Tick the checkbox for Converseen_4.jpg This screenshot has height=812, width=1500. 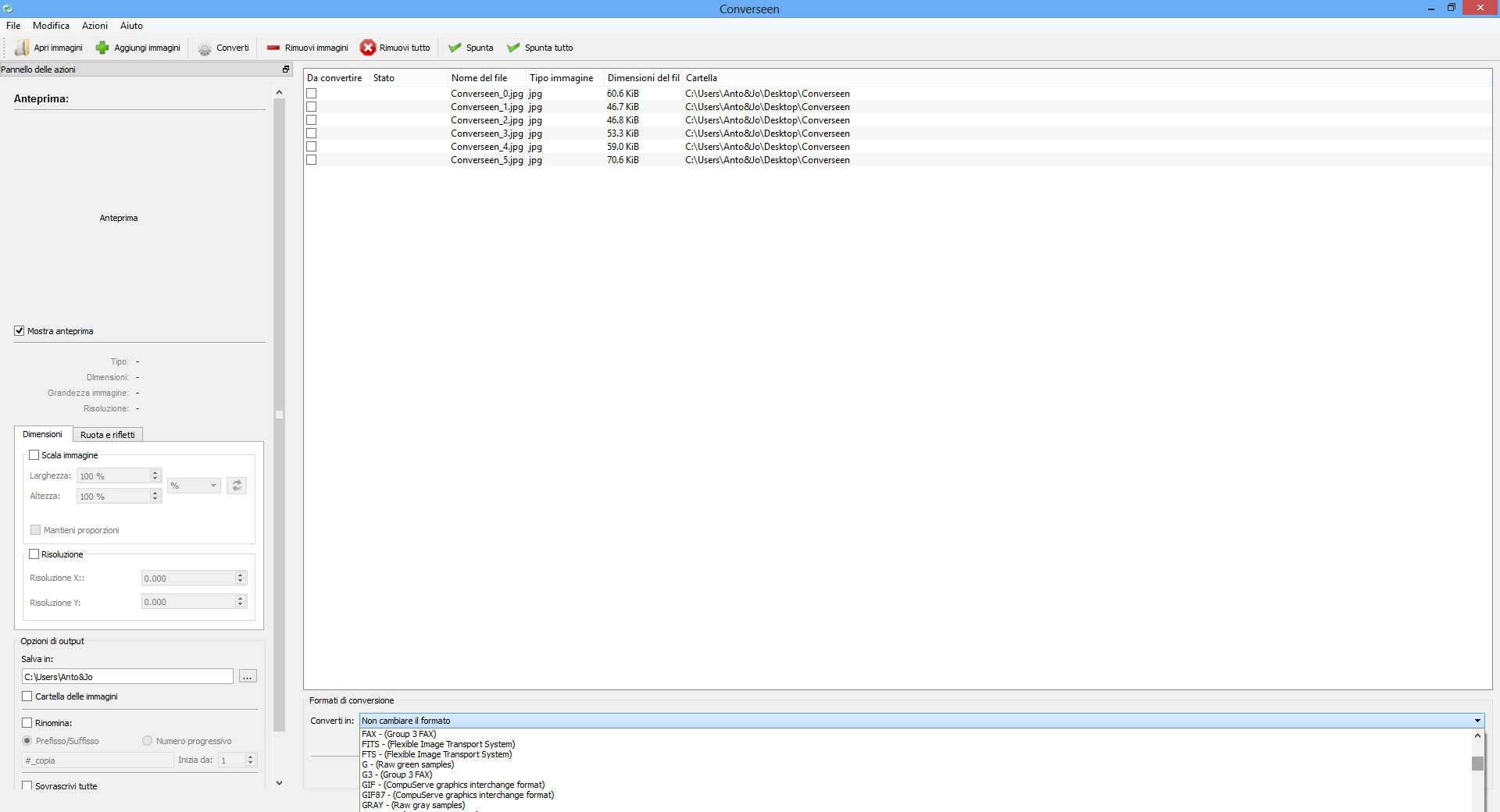click(312, 147)
